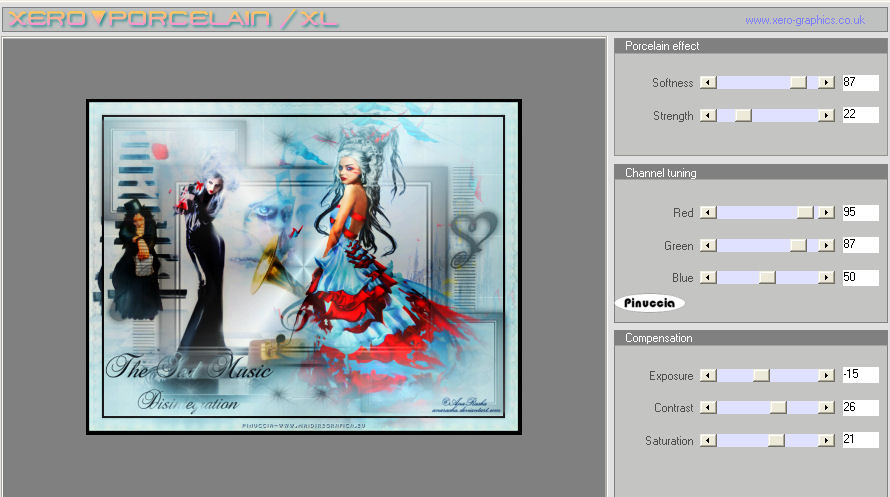Click the Green slider thumb
Image resolution: width=890 pixels, height=497 pixels.
[798, 245]
